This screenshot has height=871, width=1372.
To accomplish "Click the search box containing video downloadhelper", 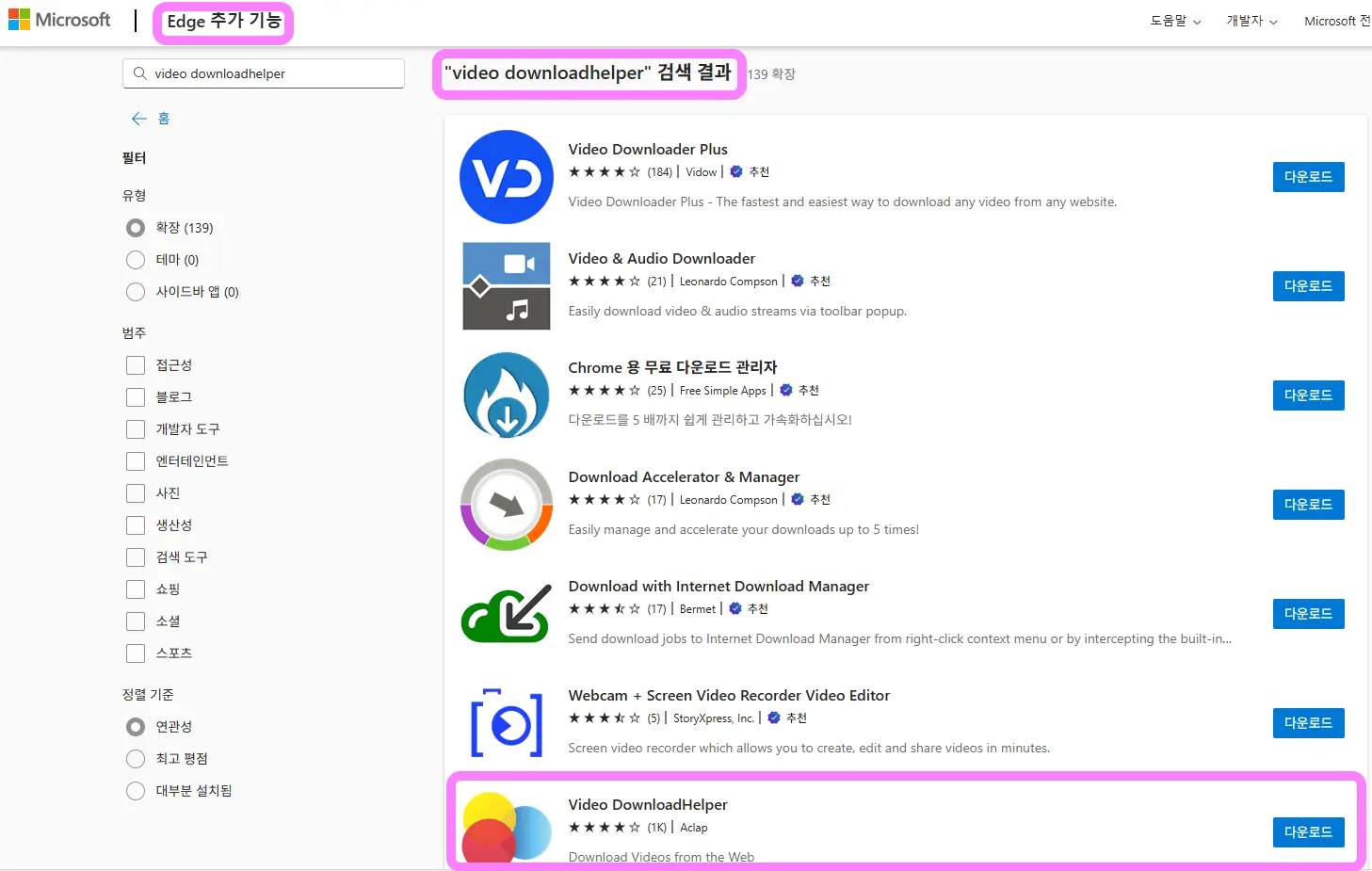I will point(264,73).
